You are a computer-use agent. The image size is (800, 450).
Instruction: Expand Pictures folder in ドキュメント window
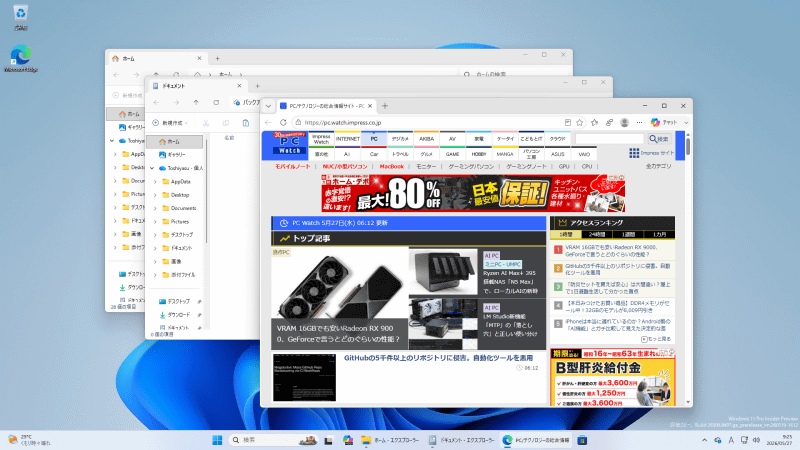click(x=155, y=221)
